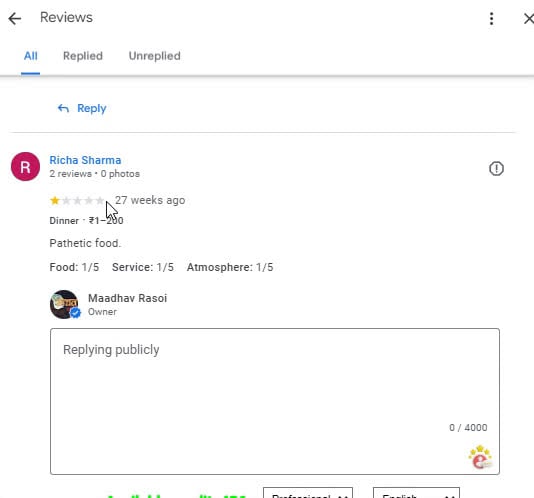534x498 pixels.
Task: Open Richa Sharma's profile link
Action: (x=85, y=160)
